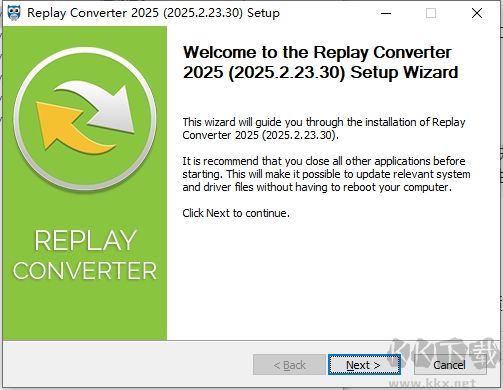
Task: Minimize the Setup window
Action: [386, 13]
